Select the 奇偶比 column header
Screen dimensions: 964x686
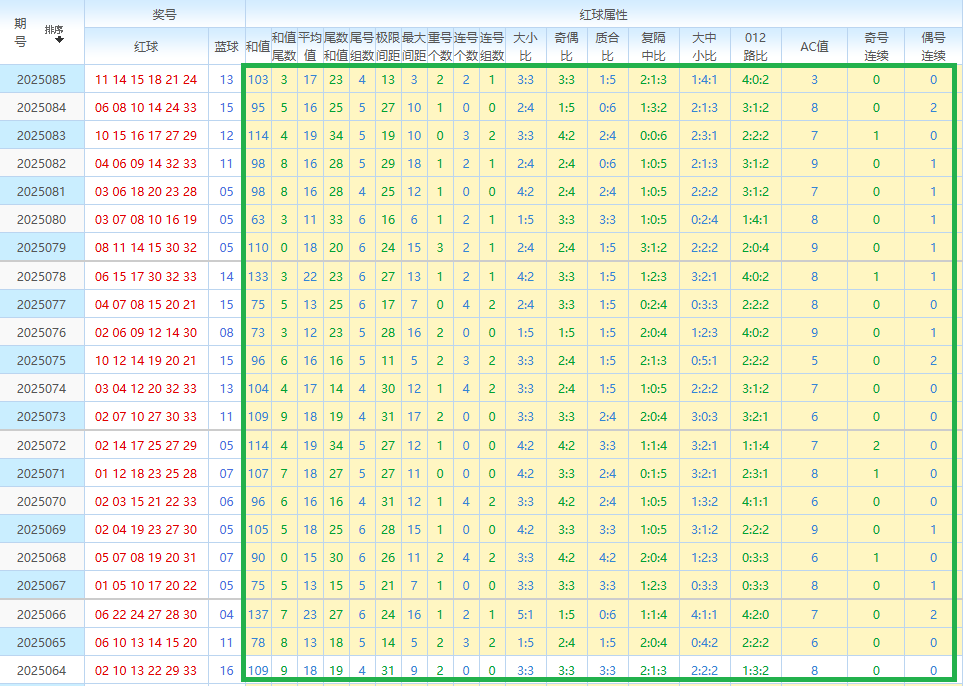566,46
